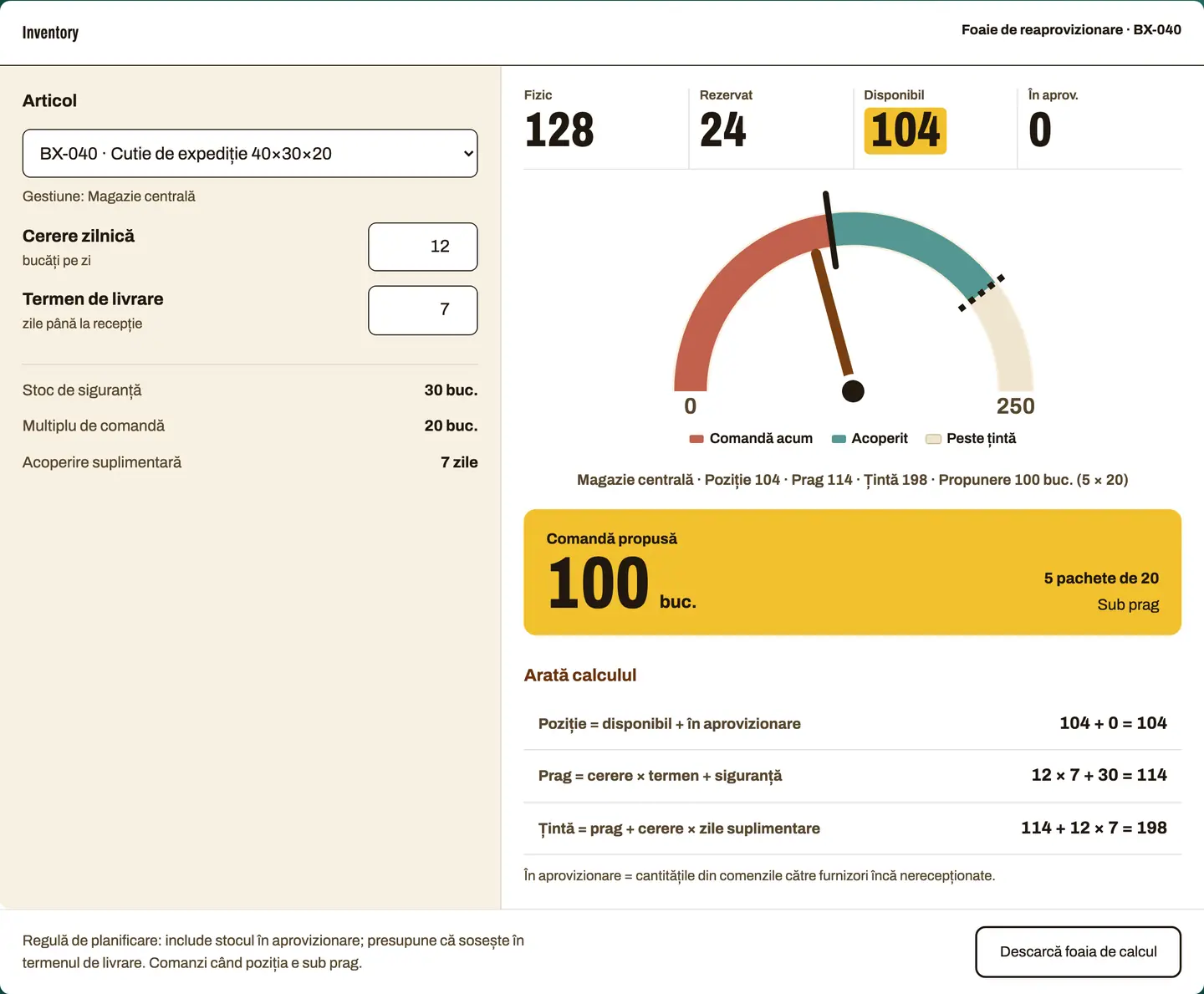Click the gauge needle pivot dot

coord(853,390)
